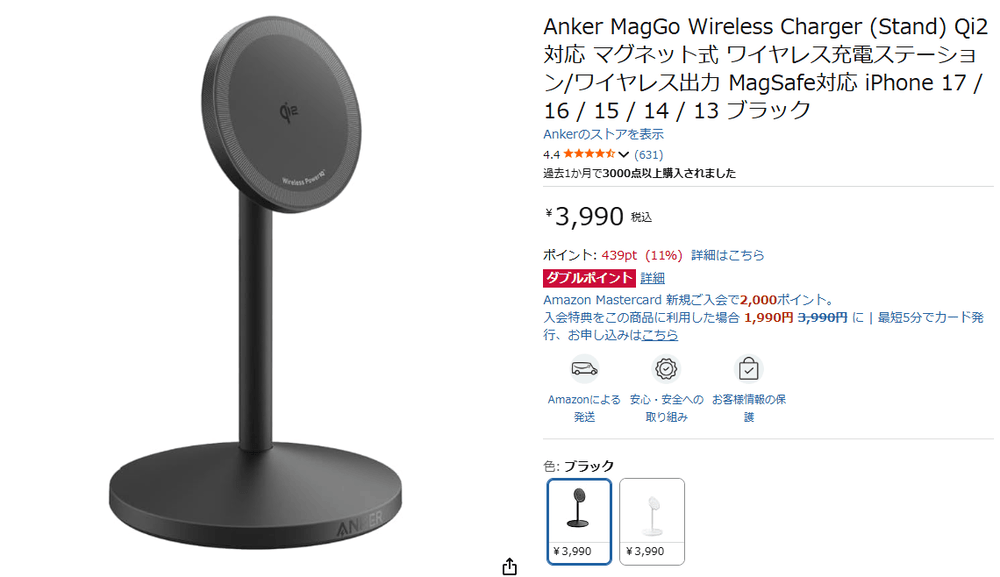Viewport: 1000px width, 577px height.
Task: Click こちら card application link
Action: (x=660, y=335)
